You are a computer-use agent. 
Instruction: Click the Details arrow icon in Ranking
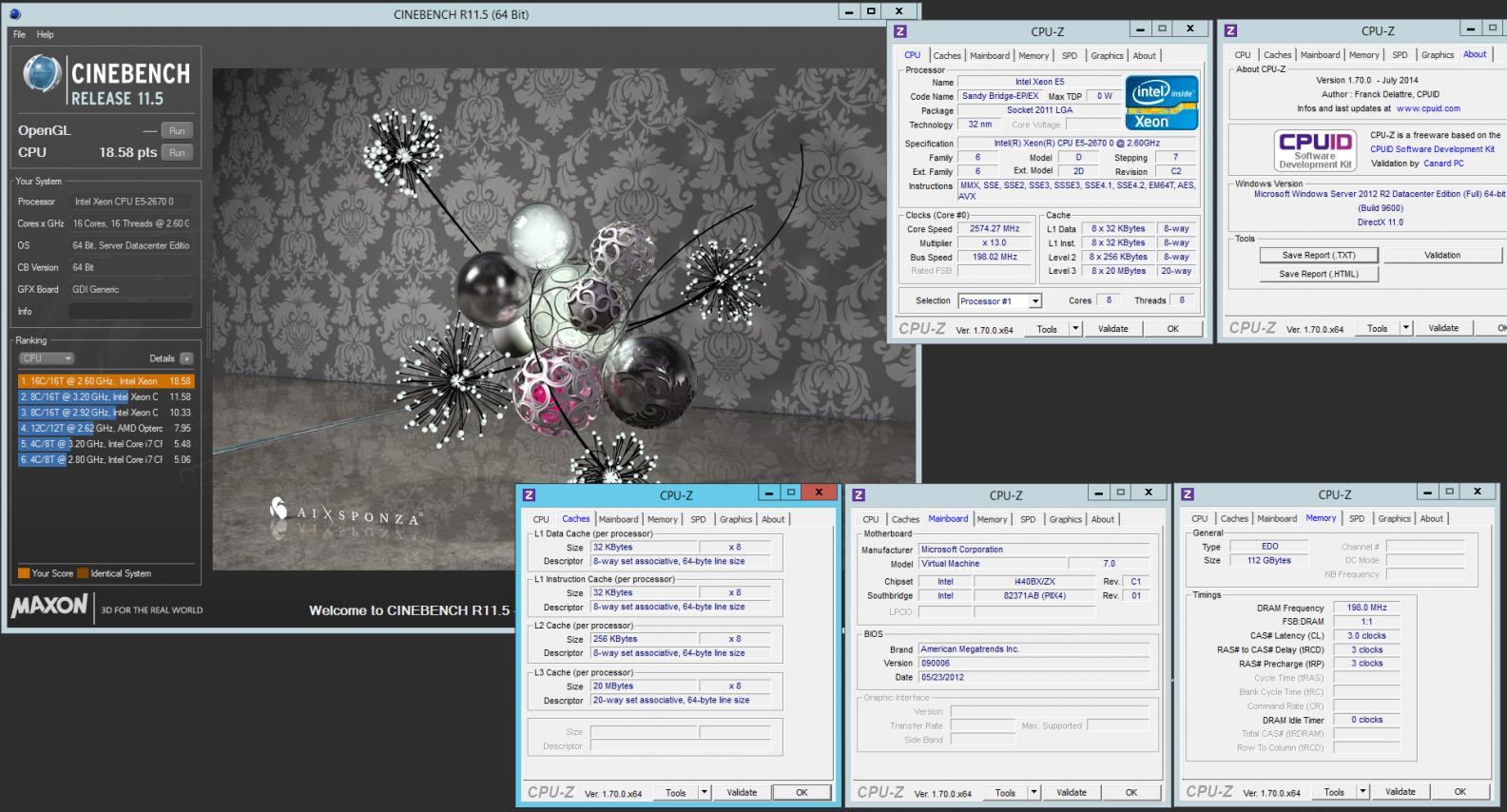point(186,358)
